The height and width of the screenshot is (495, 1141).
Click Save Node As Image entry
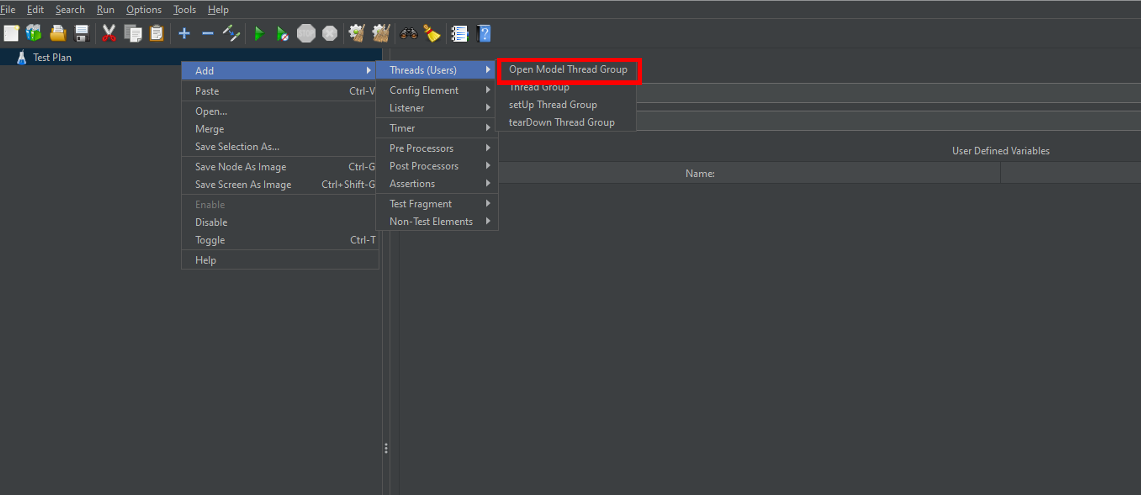pos(280,167)
